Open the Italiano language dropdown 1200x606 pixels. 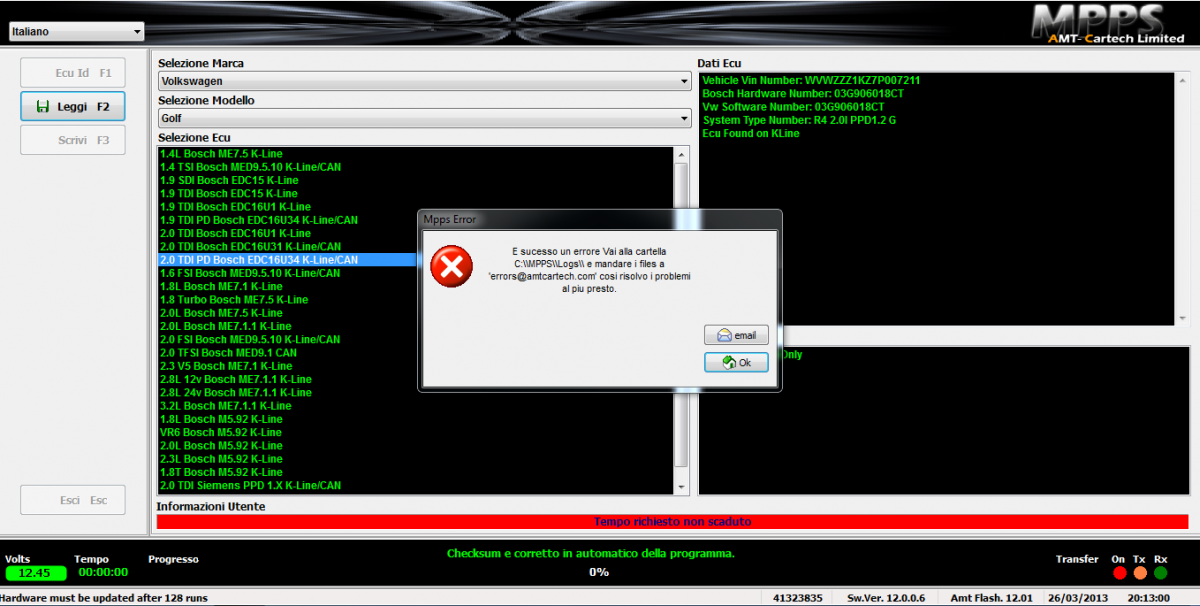coord(76,31)
